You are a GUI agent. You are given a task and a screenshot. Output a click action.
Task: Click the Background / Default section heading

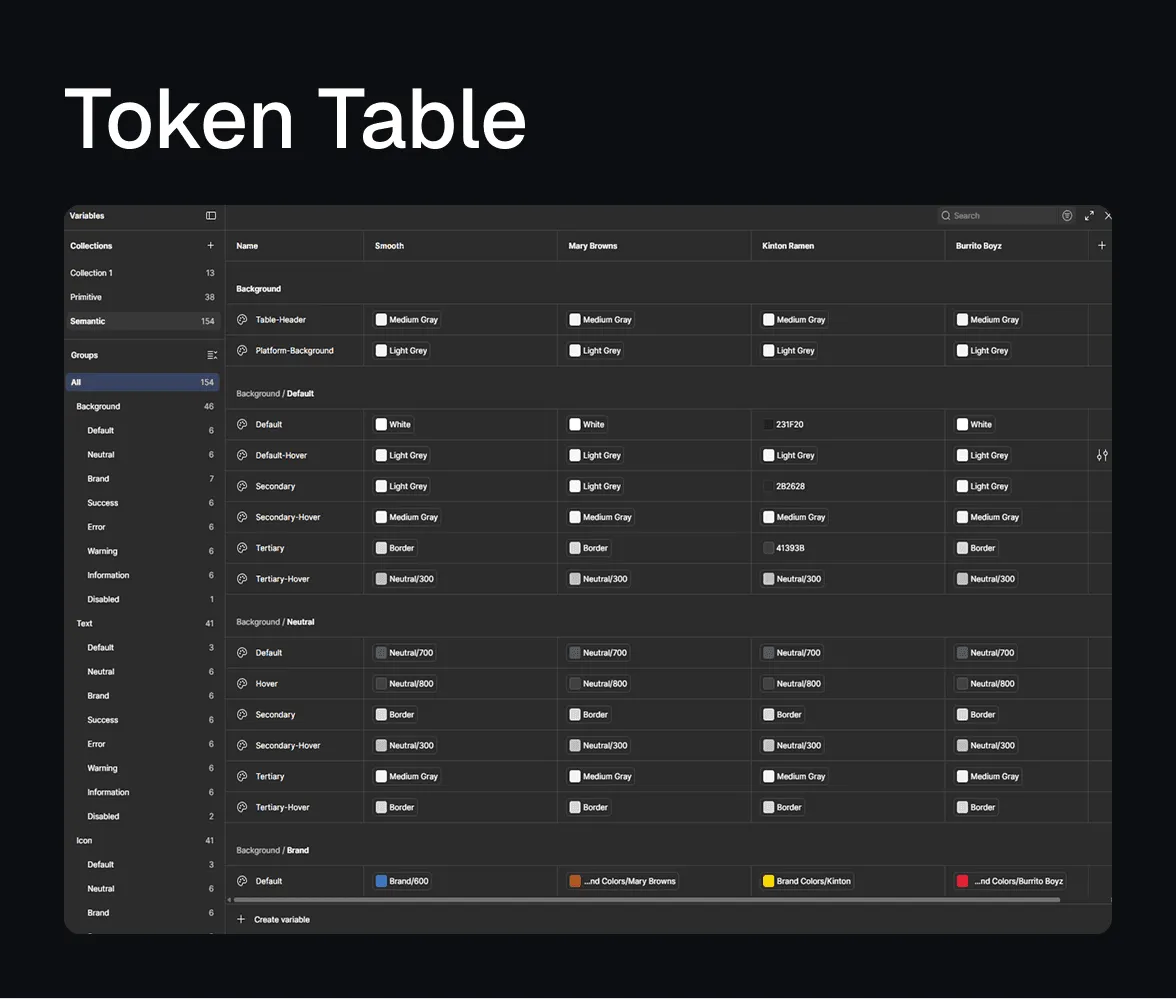click(274, 394)
